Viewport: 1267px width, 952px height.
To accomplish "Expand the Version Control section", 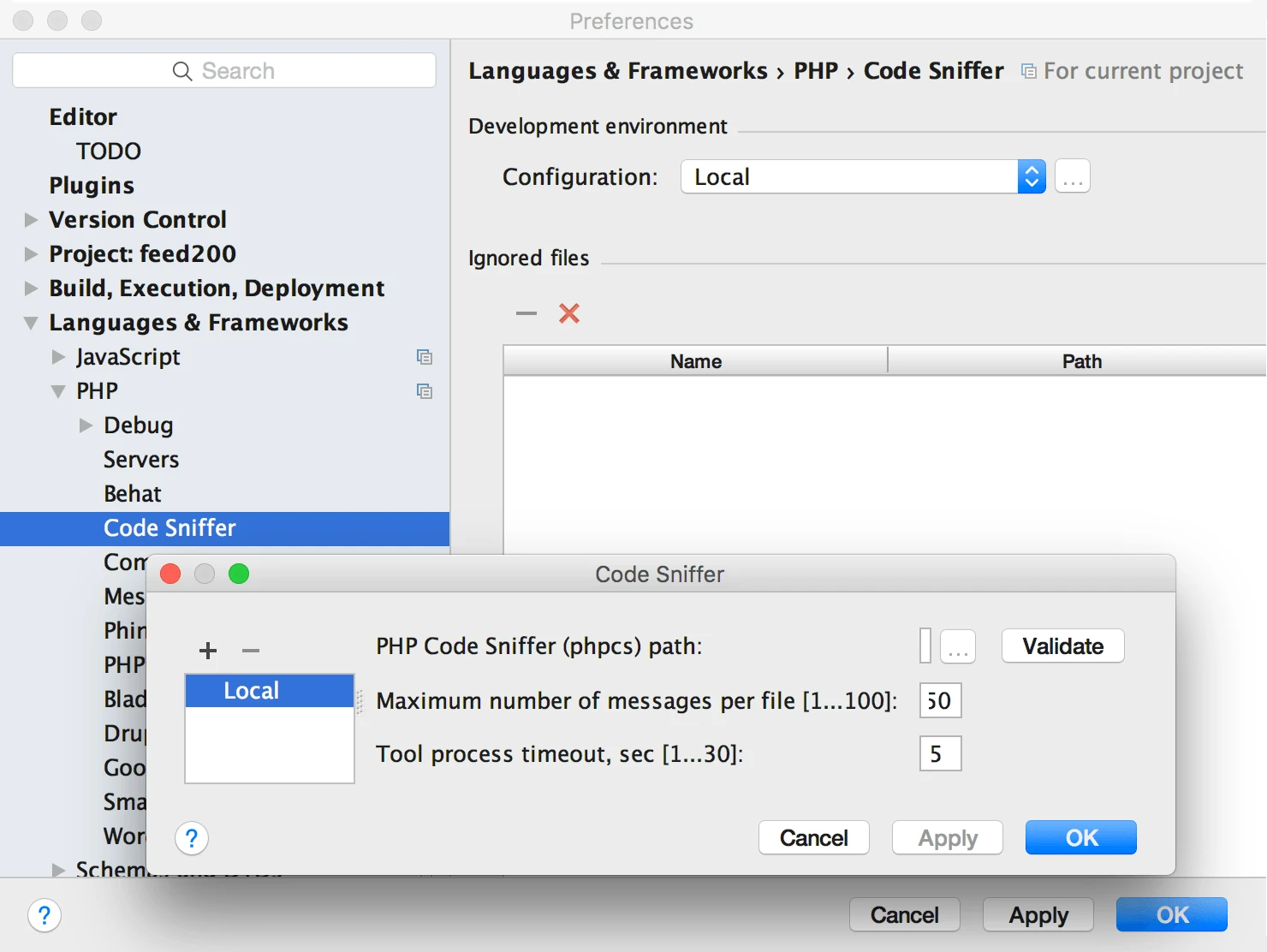I will point(30,219).
